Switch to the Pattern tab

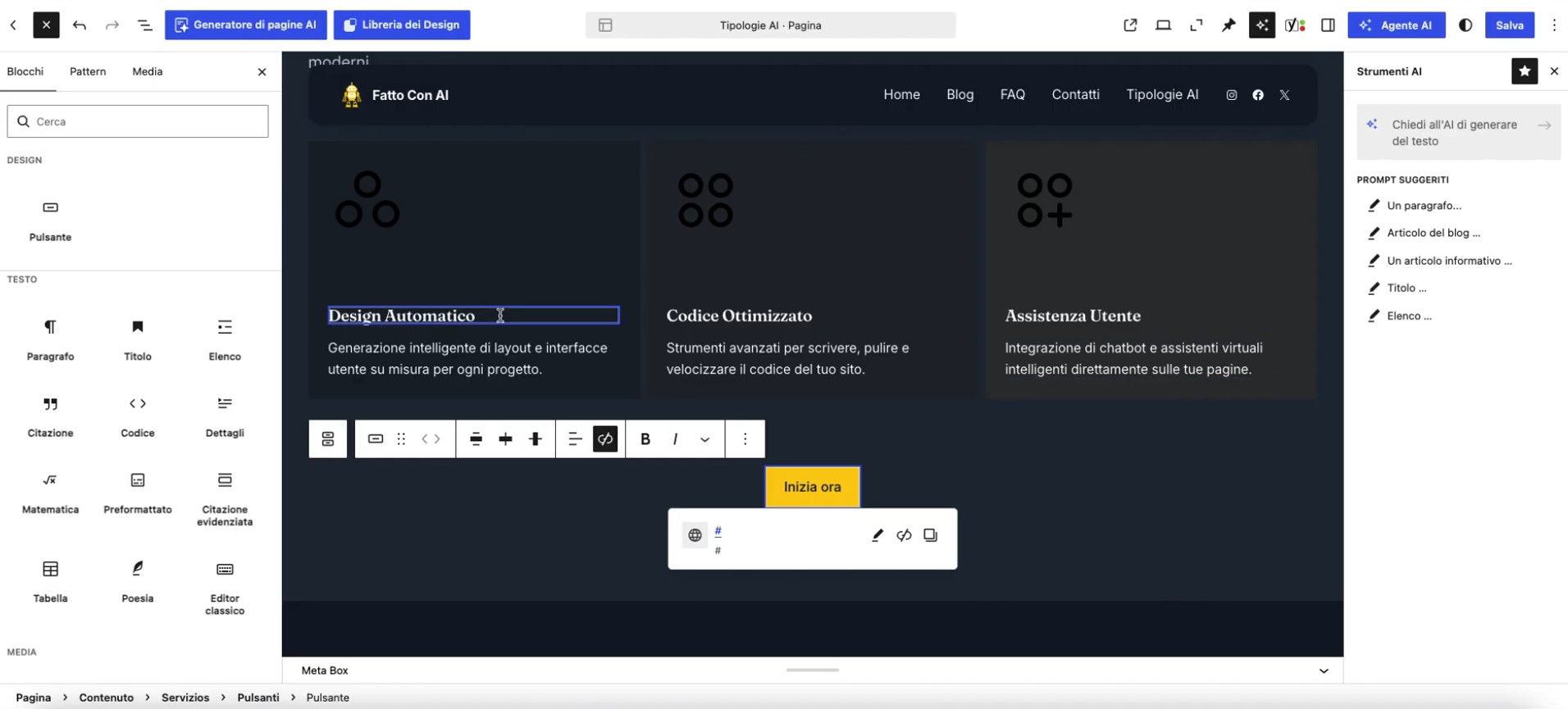click(88, 71)
